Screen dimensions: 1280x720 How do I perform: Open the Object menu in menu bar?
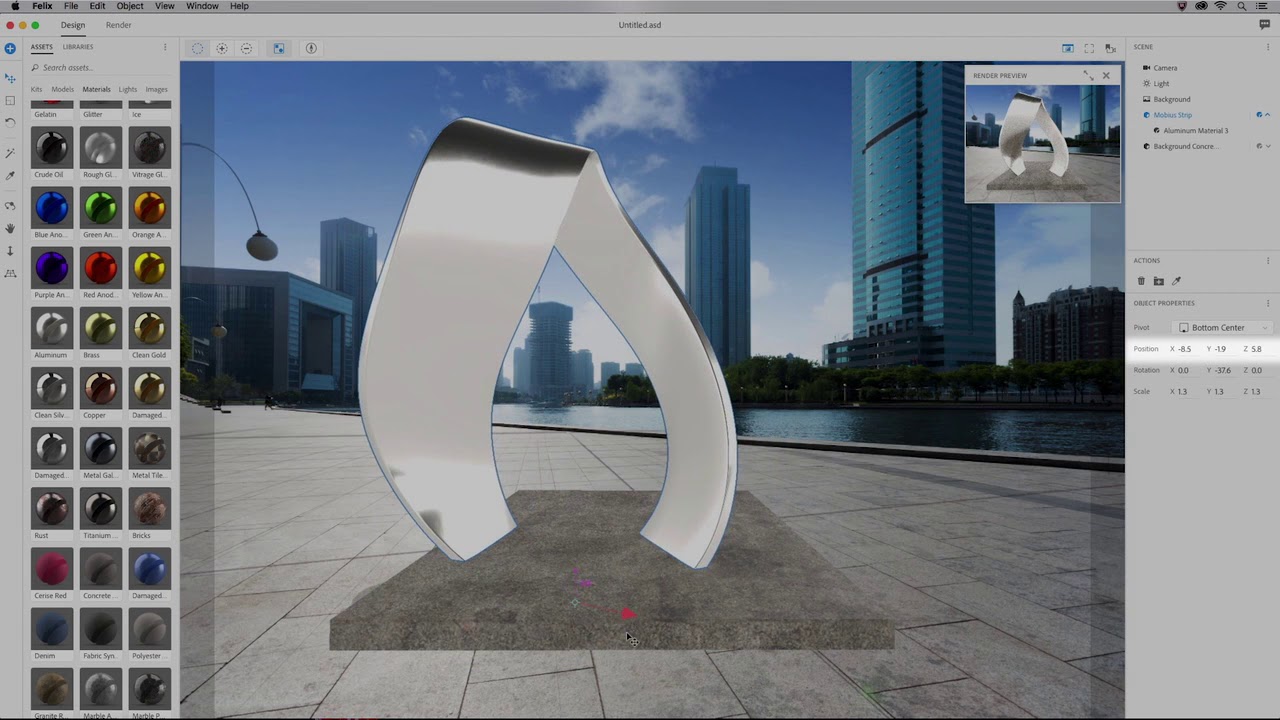(129, 6)
